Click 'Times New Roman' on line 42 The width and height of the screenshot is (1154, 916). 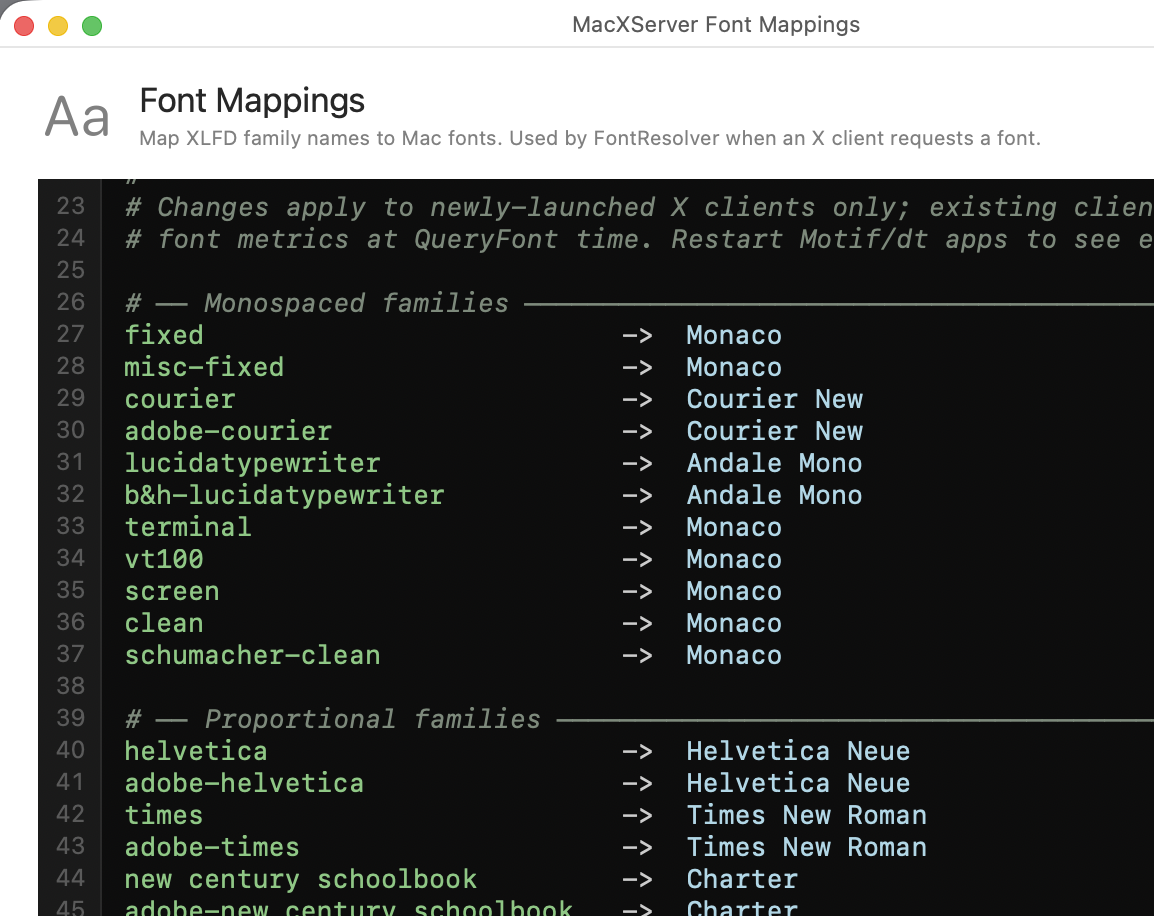click(807, 815)
